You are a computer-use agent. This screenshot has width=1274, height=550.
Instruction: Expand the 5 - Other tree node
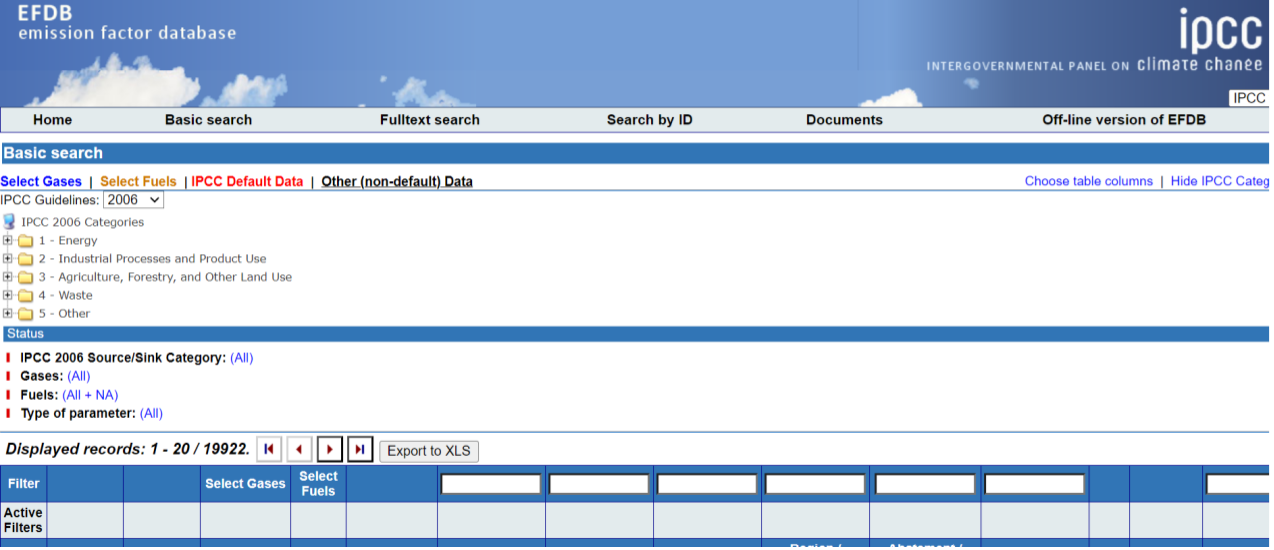coord(8,313)
